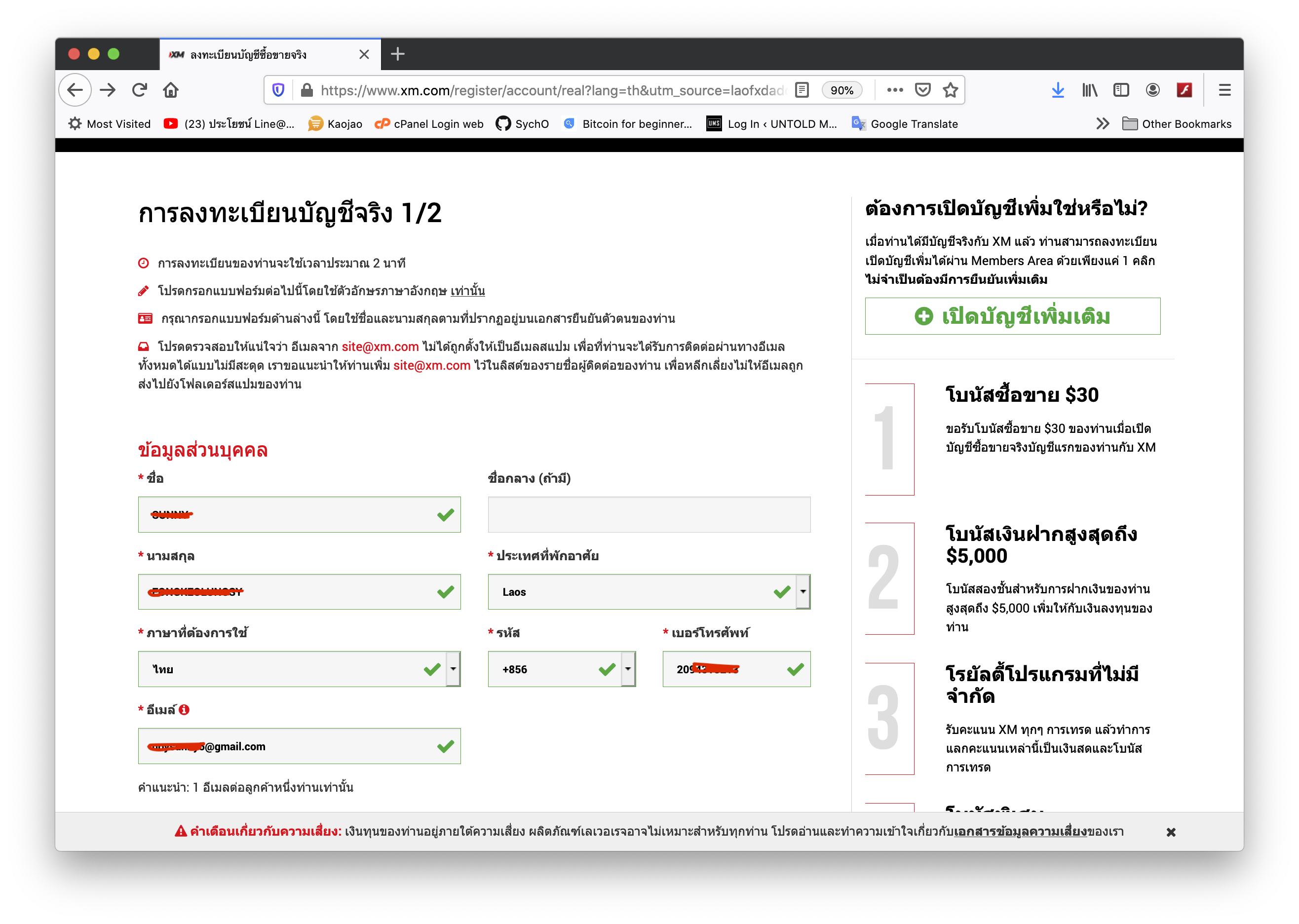
Task: Open tracking protection shield icon
Action: coord(278,90)
